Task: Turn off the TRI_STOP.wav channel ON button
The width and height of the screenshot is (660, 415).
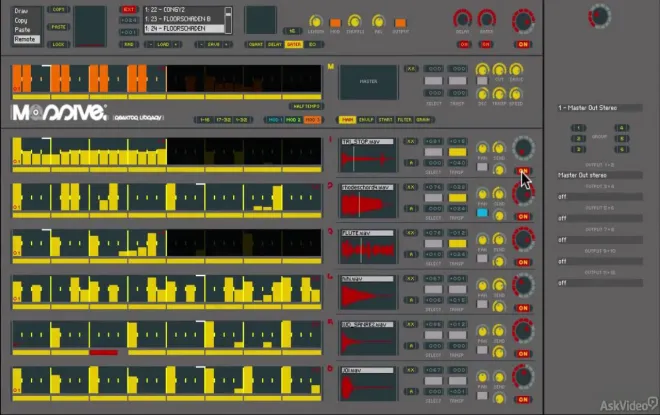Action: click(523, 171)
